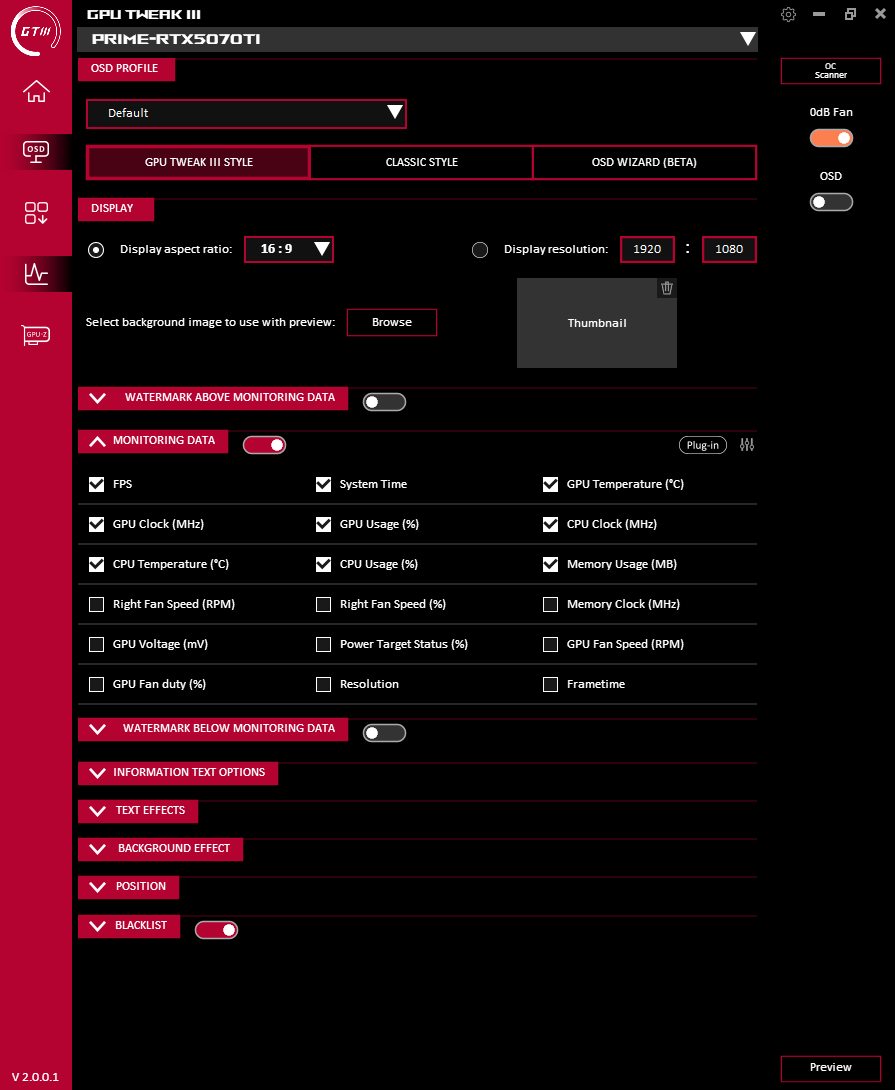
Task: Launch GPU-Z from the sidebar
Action: pyautogui.click(x=36, y=335)
